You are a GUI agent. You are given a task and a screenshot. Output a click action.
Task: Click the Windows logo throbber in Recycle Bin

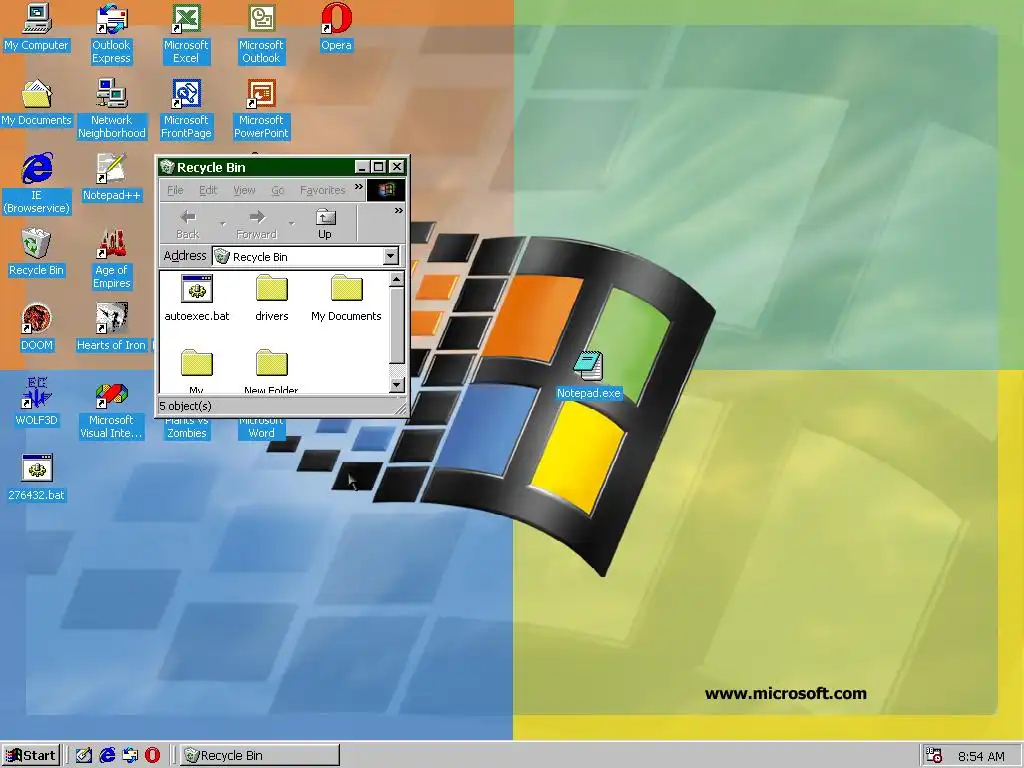click(386, 190)
